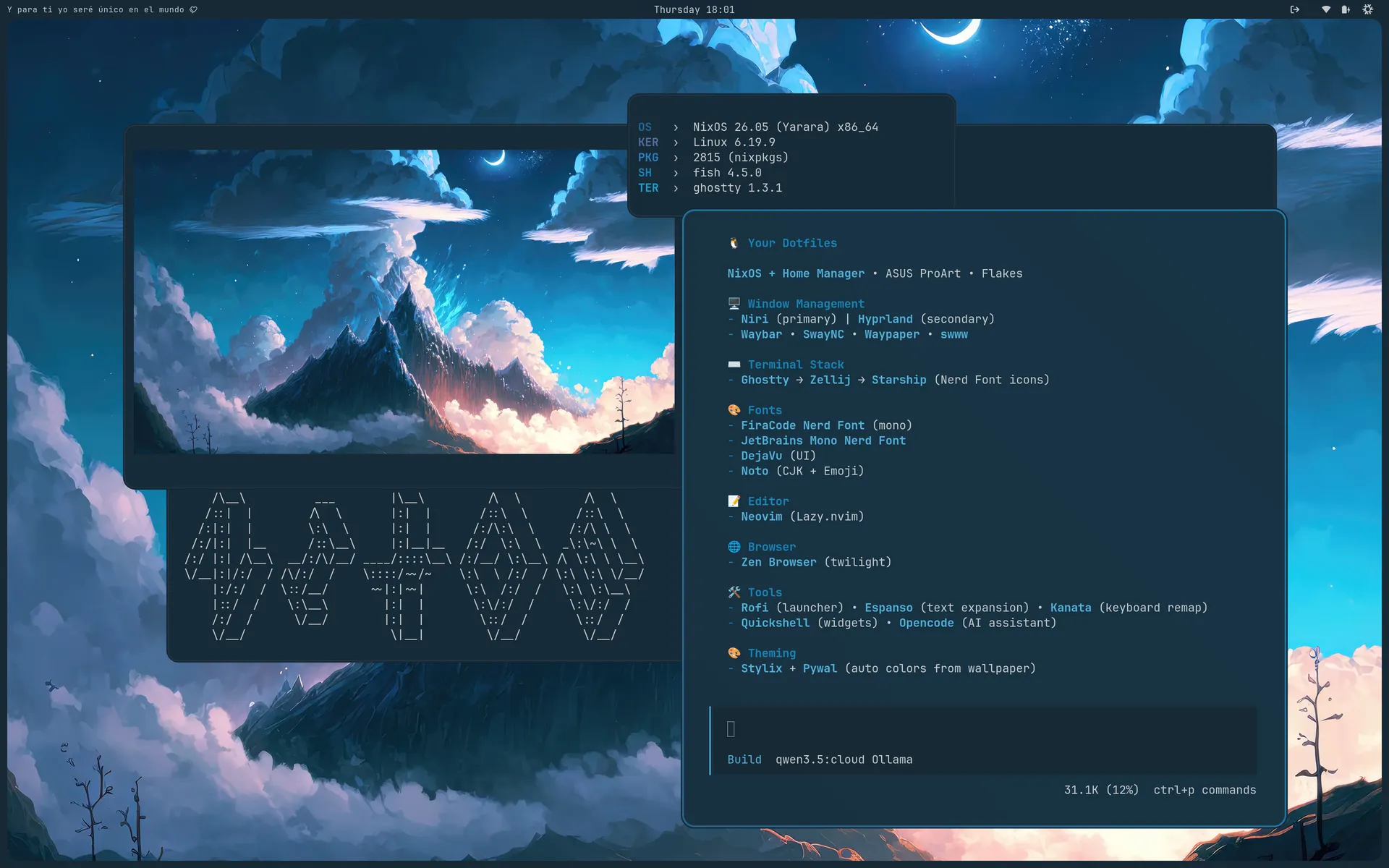This screenshot has height=868, width=1389.
Task: Click the hammer-wrench emoji next to Tools heading
Action: (734, 592)
